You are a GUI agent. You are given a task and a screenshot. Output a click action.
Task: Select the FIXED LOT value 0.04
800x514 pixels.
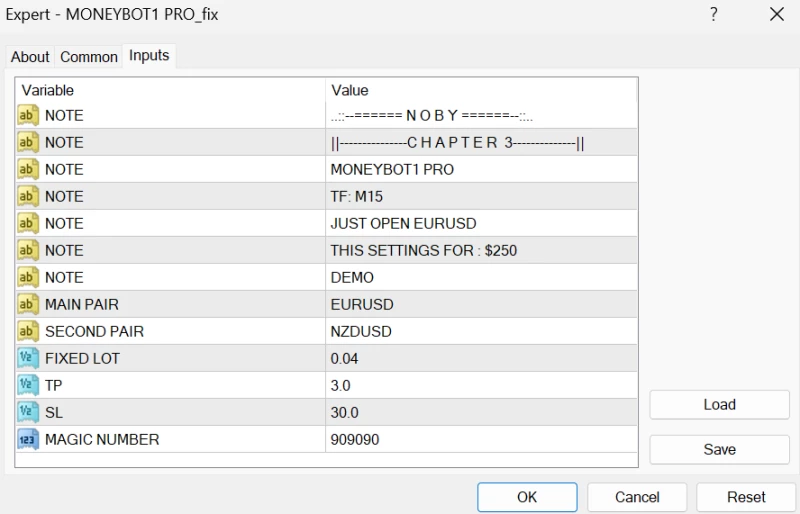(x=345, y=358)
